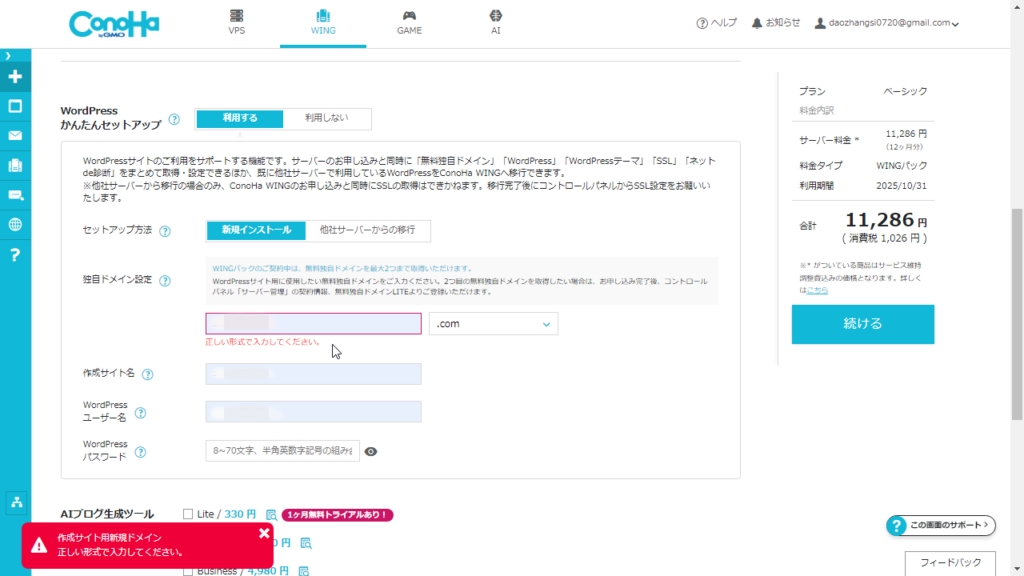Expand the collapsed left sidebar arrow
1024x576 pixels.
pos(8,55)
